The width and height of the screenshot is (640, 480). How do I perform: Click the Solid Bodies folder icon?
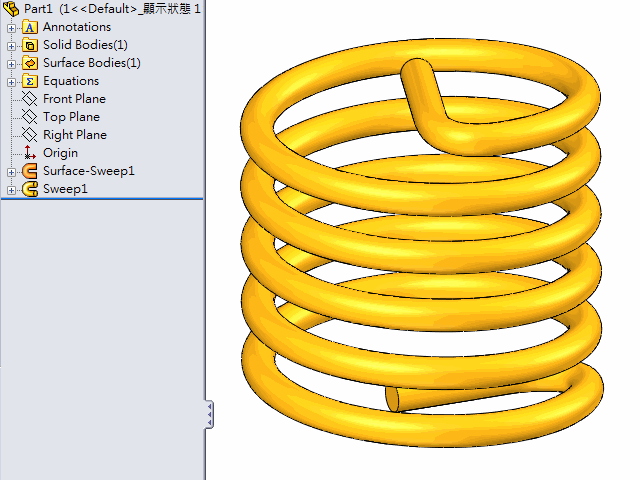(30, 45)
